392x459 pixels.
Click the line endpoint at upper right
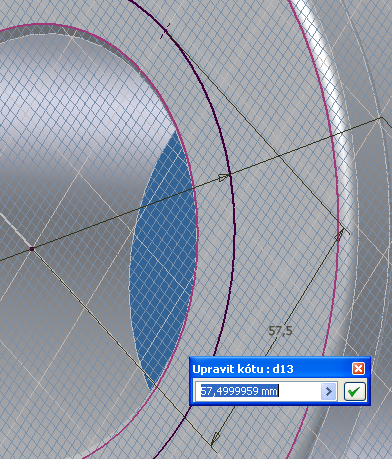(382, 117)
